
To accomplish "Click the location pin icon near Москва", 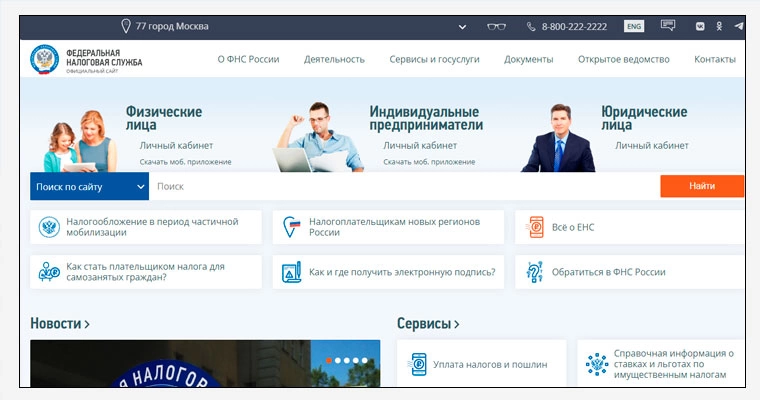I will [126, 26].
